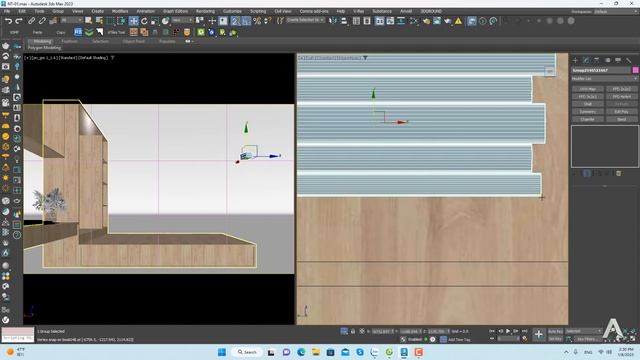Open the Workspaces Default dropdown
Screen dimensions: 640x360
[x=616, y=12]
